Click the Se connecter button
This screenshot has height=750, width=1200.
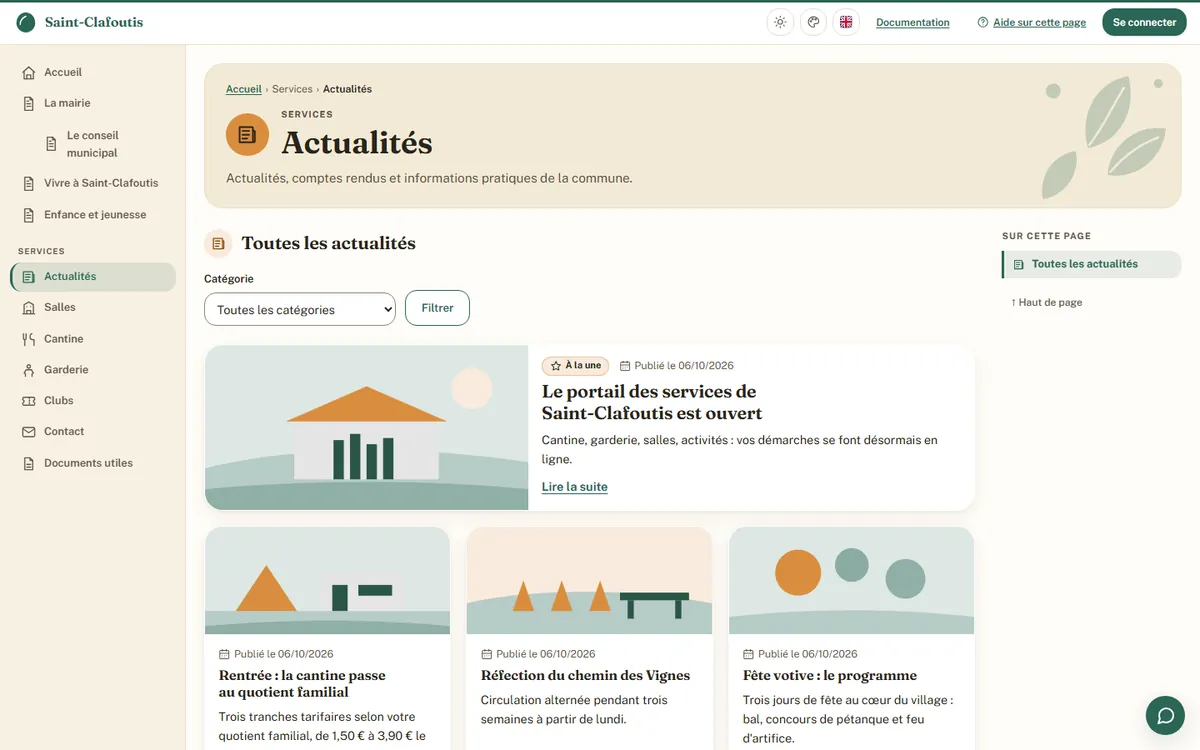click(1144, 22)
